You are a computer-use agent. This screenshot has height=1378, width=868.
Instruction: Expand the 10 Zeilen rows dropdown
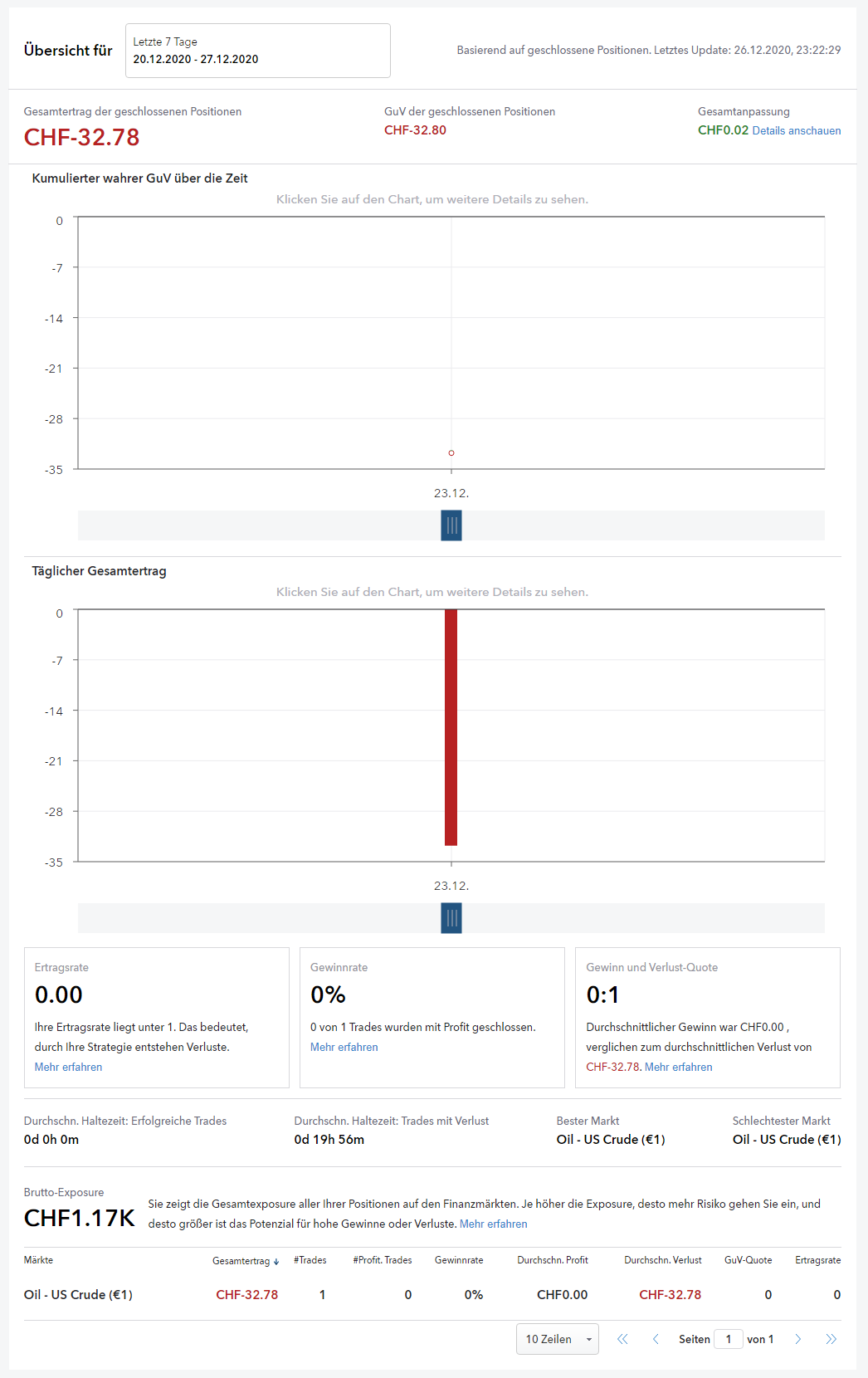[557, 1339]
